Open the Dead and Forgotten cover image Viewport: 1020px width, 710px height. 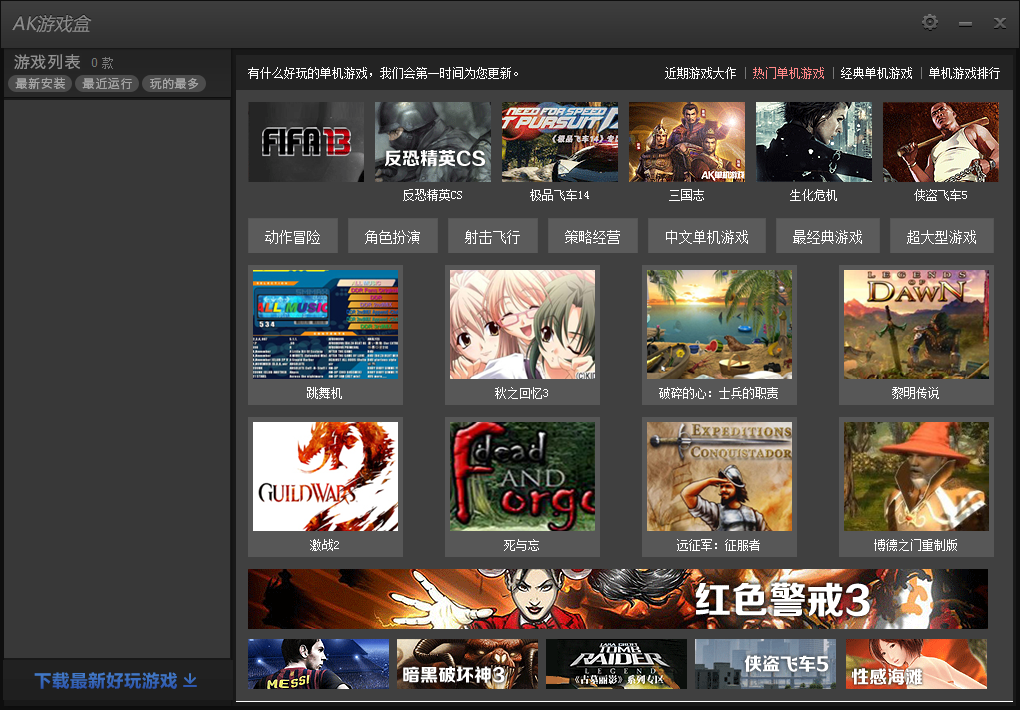click(x=522, y=476)
